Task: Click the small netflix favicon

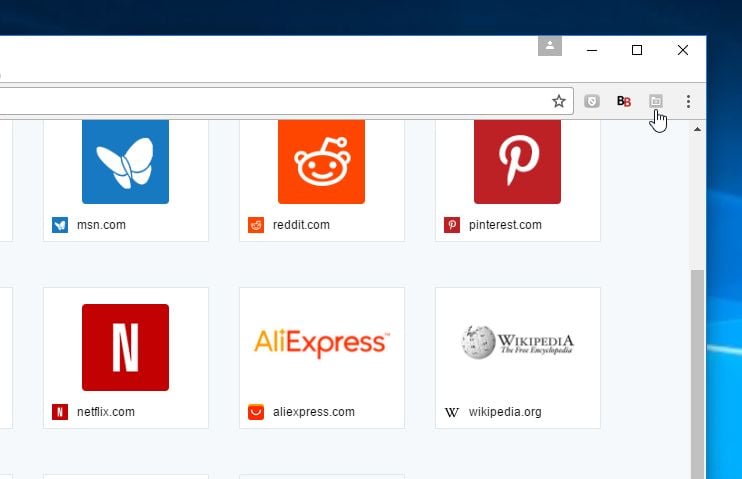Action: pyautogui.click(x=60, y=412)
